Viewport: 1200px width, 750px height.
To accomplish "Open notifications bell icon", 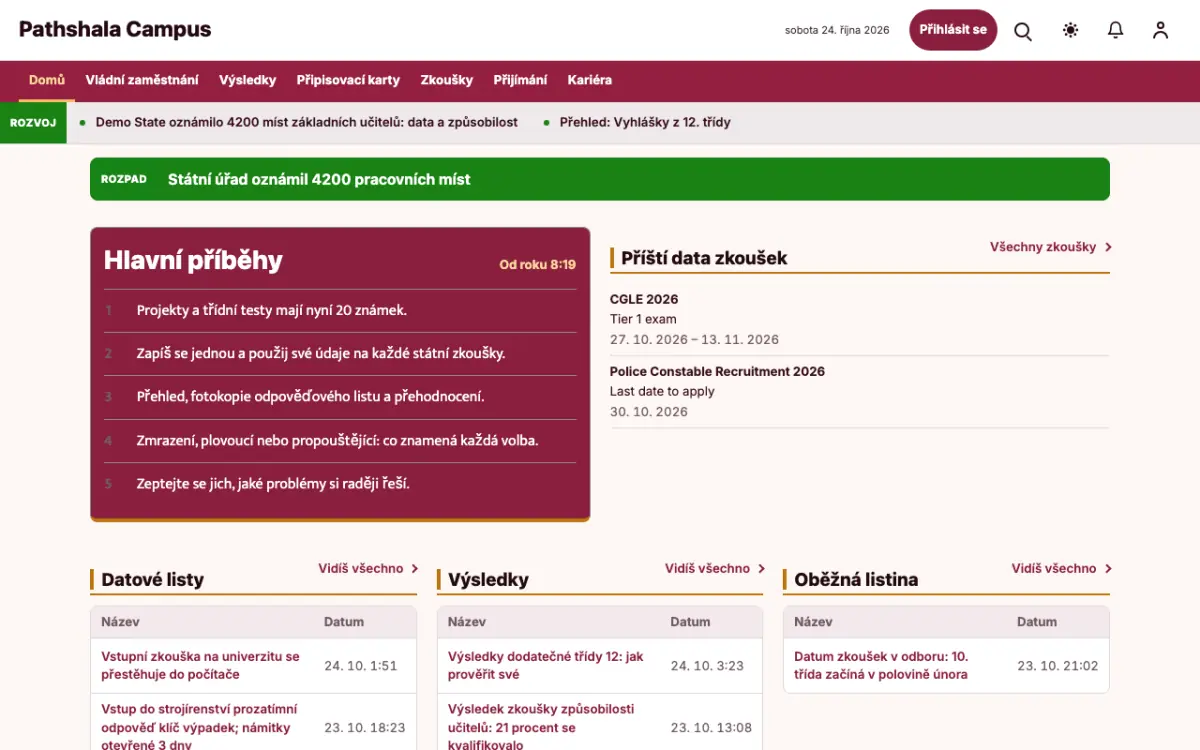I will [1116, 30].
